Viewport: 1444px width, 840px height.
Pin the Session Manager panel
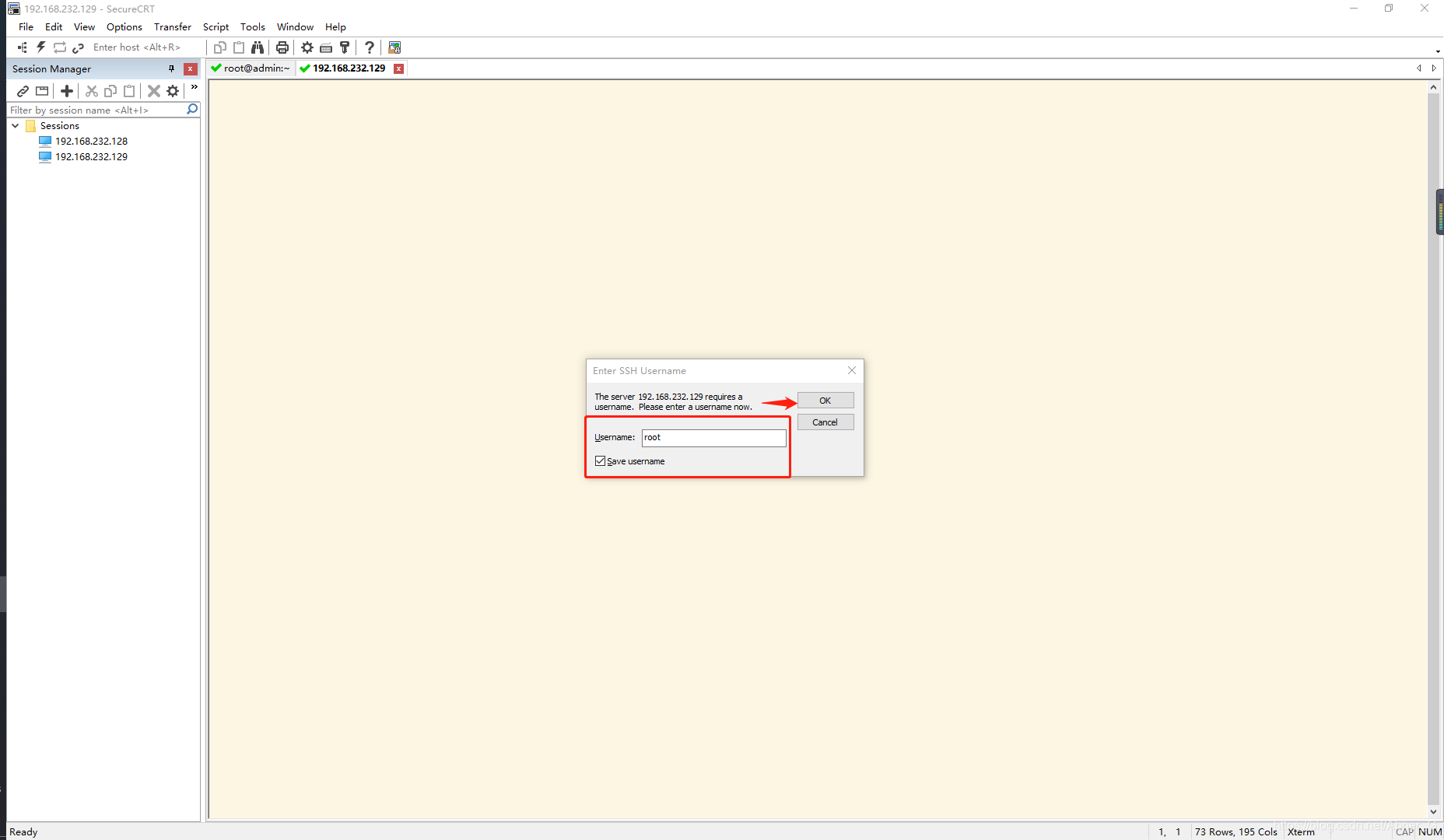click(x=172, y=69)
